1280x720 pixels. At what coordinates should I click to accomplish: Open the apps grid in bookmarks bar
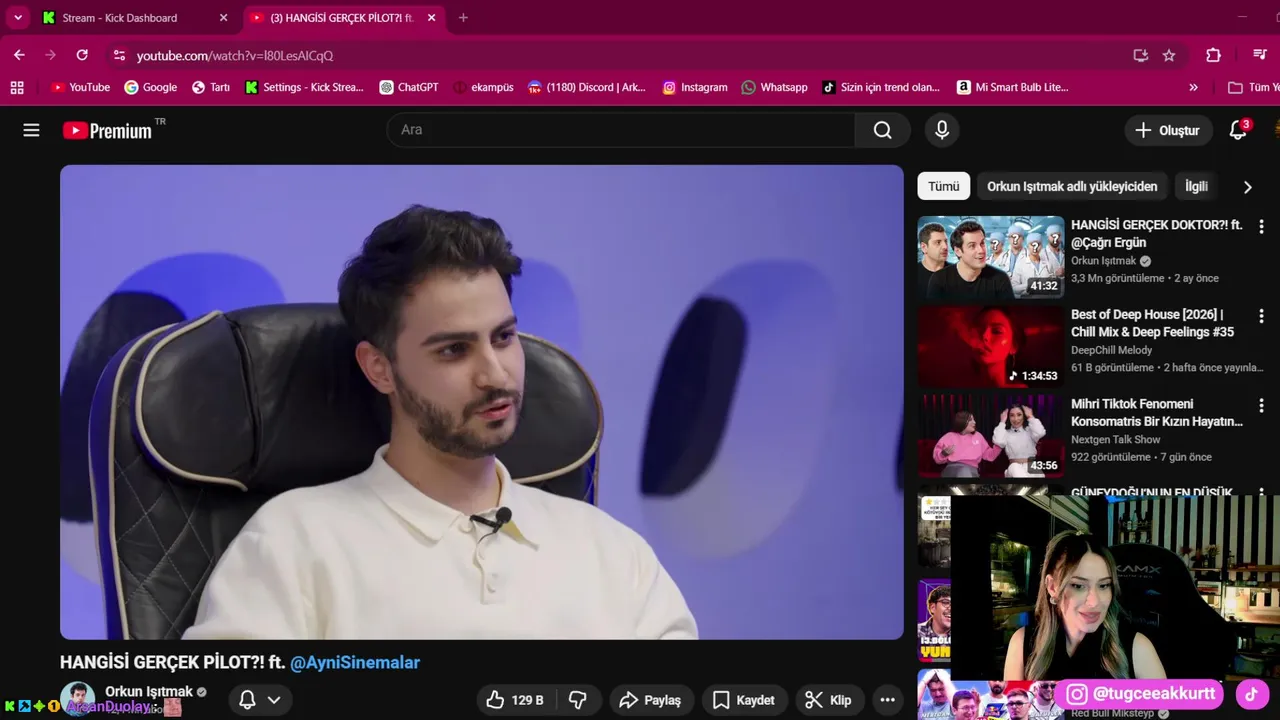click(17, 87)
